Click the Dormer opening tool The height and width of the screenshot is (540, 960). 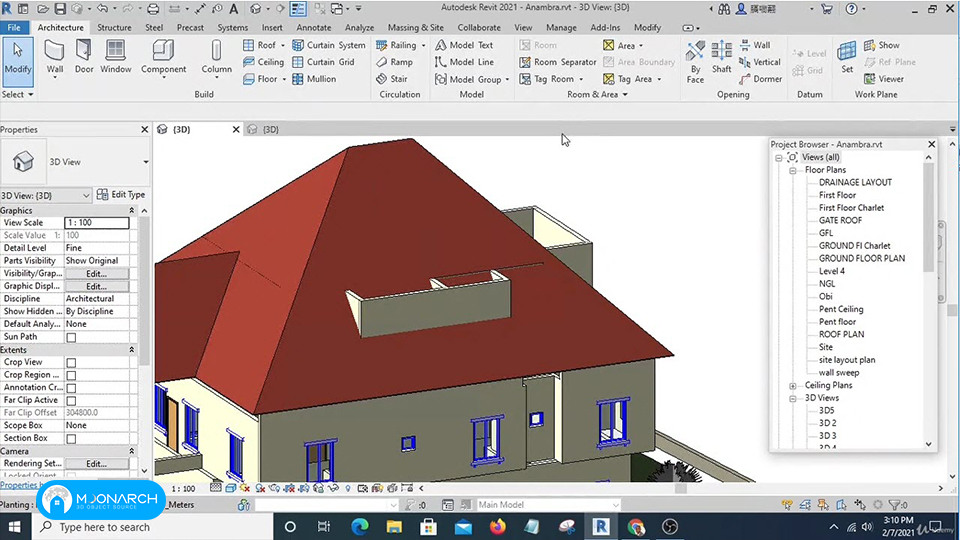(x=760, y=79)
